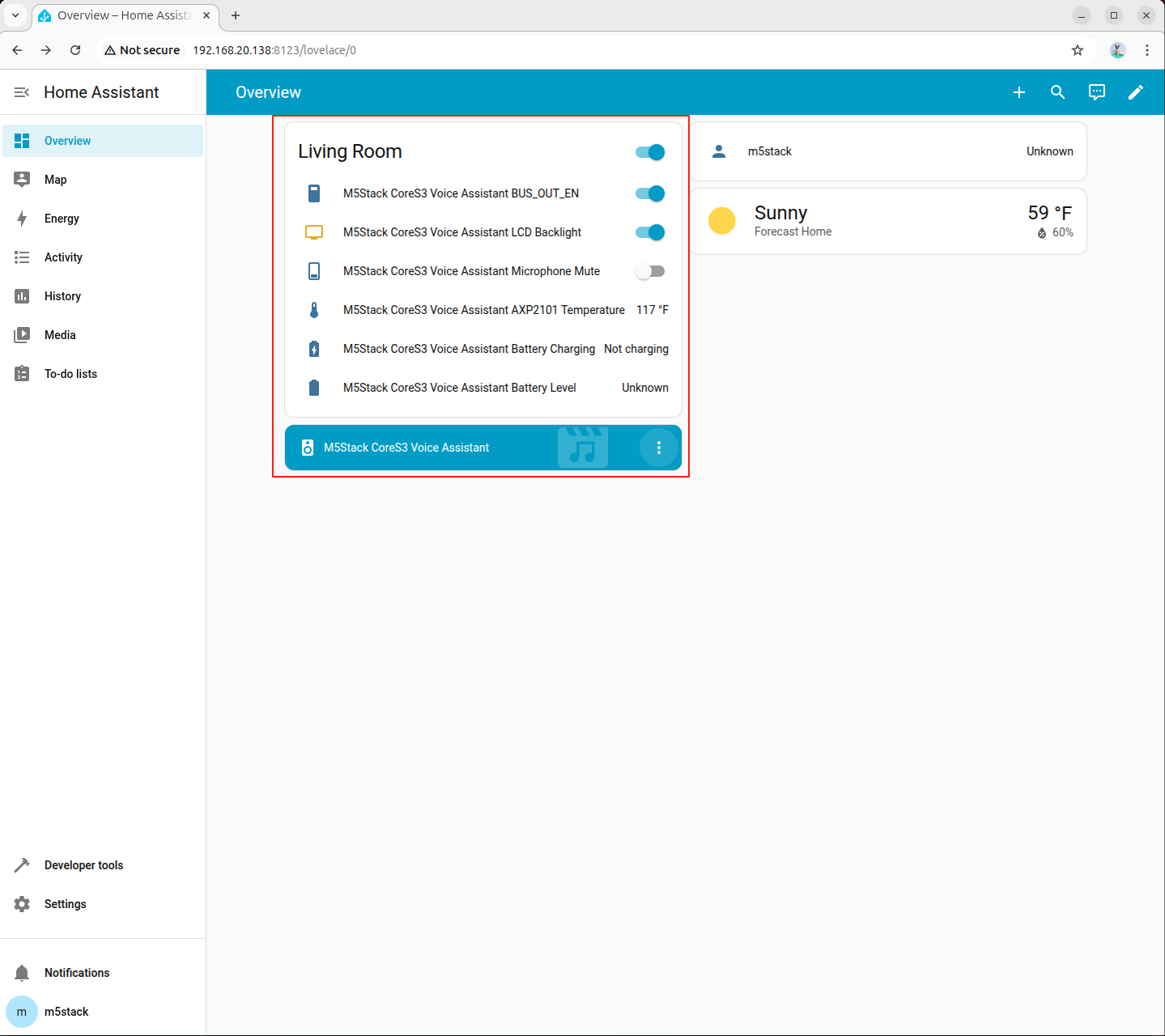
Task: Disable the LCD Backlight toggle
Action: tap(650, 232)
